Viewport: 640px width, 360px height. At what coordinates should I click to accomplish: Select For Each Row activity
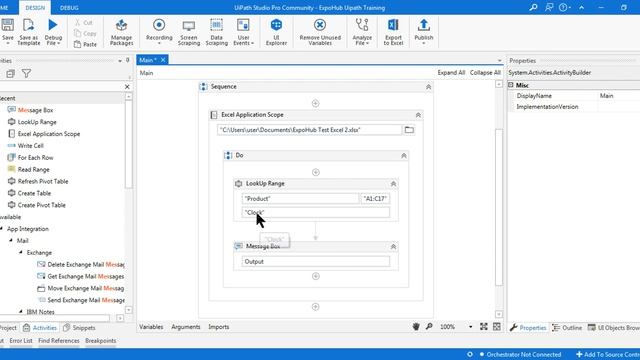pyautogui.click(x=35, y=158)
